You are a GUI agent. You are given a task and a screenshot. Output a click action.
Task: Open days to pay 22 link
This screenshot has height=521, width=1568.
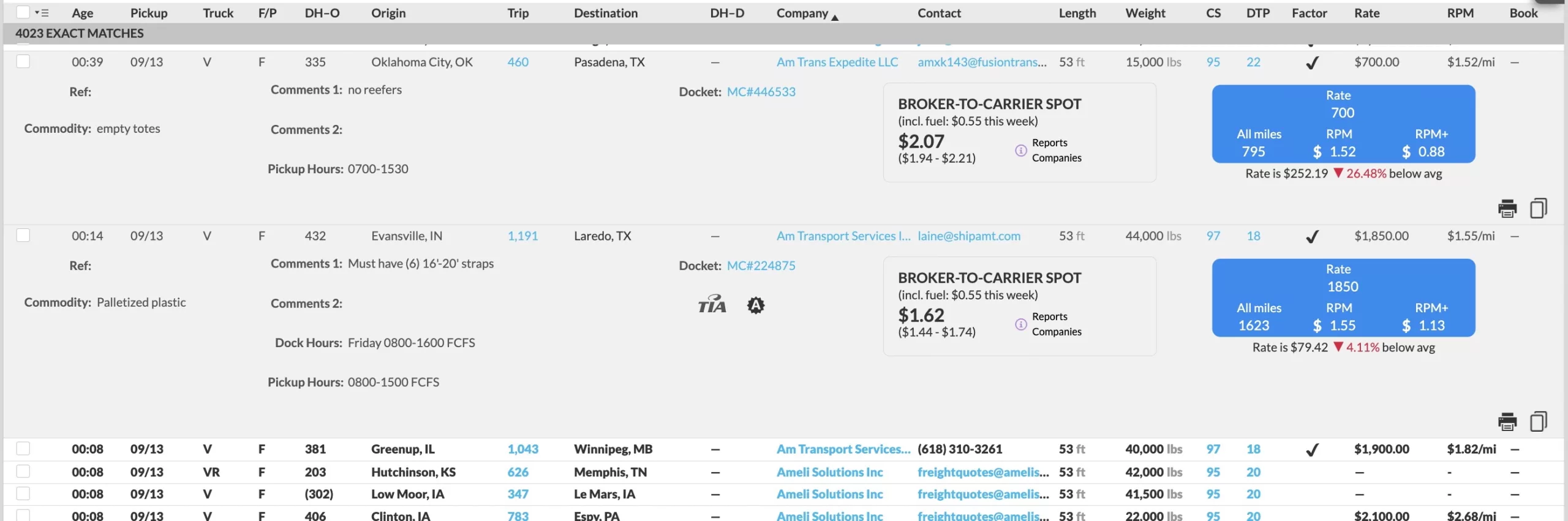point(1253,62)
